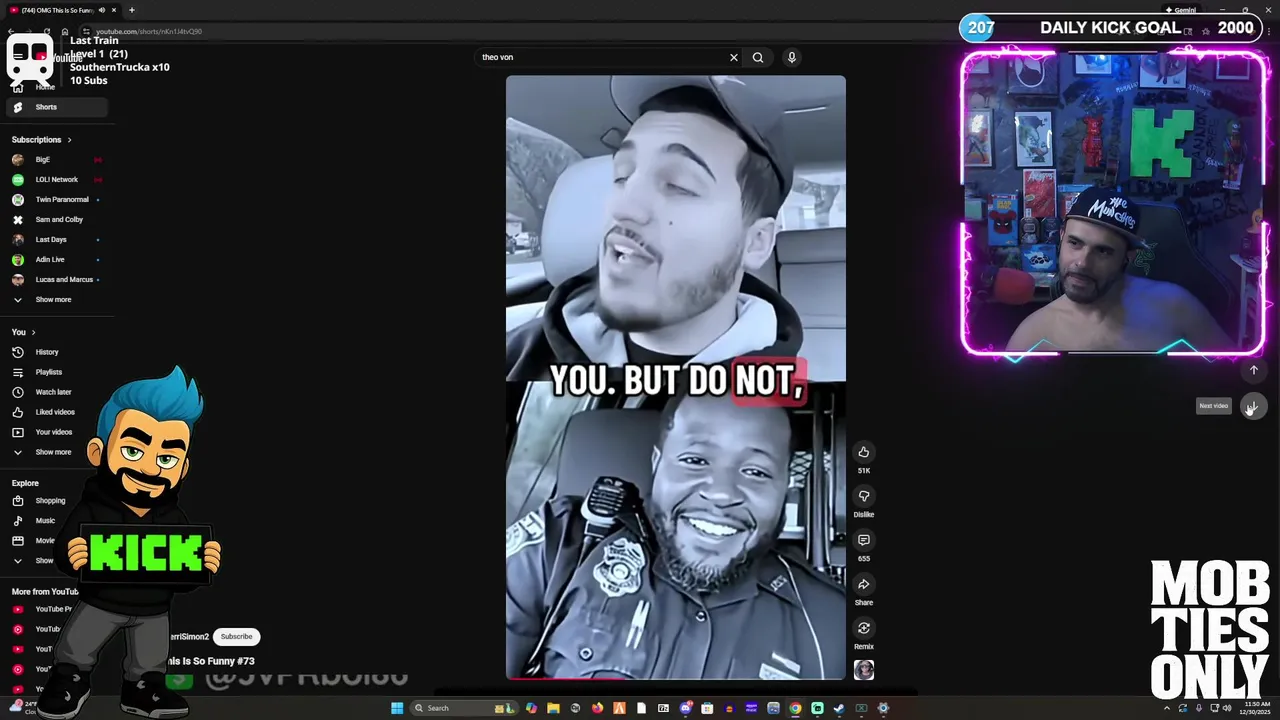This screenshot has width=1280, height=720.
Task: Open LOLI Network subscription channel
Action: (x=57, y=180)
